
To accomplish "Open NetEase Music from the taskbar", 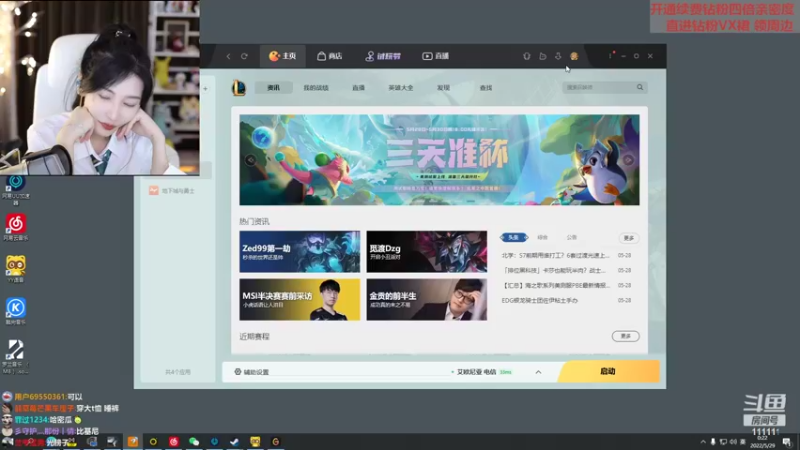I will (x=173, y=441).
